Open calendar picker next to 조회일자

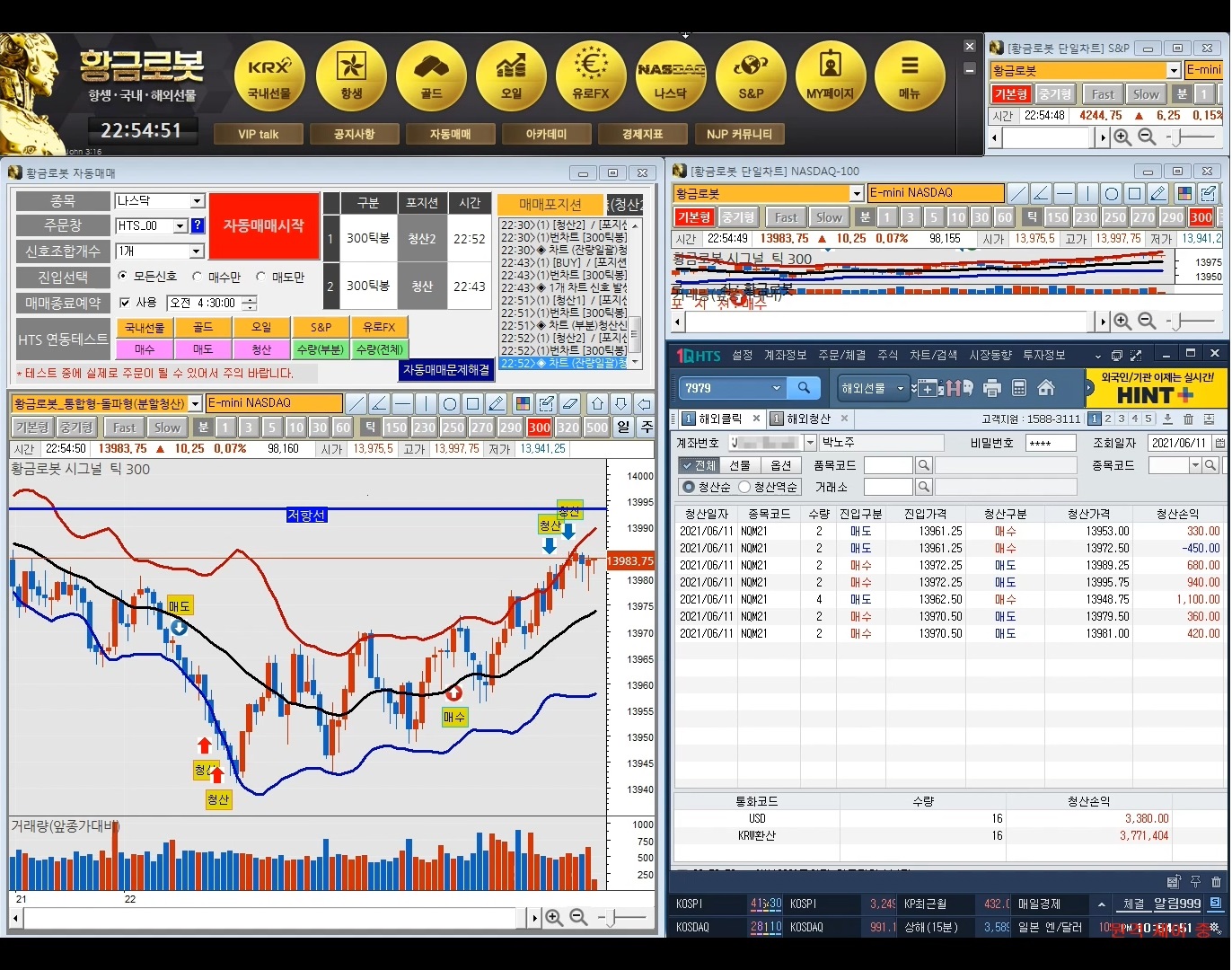(x=1219, y=443)
